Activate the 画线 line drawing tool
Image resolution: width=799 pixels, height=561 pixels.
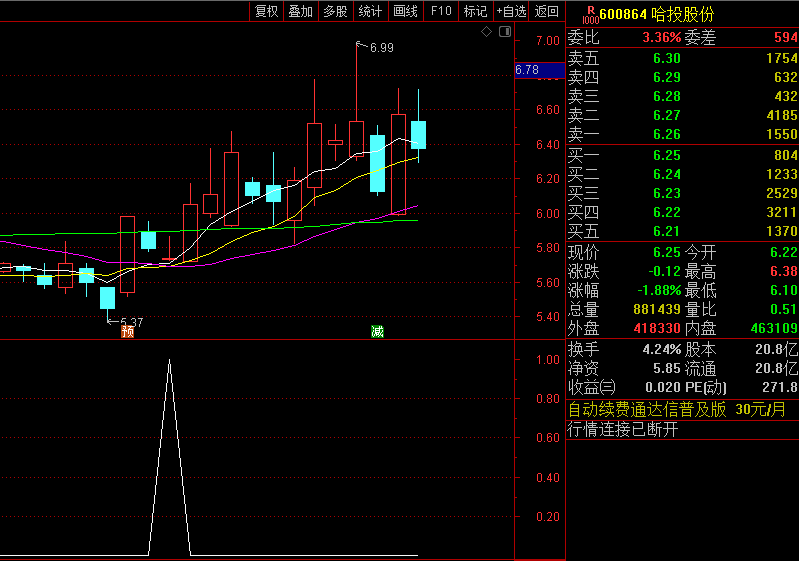click(405, 11)
